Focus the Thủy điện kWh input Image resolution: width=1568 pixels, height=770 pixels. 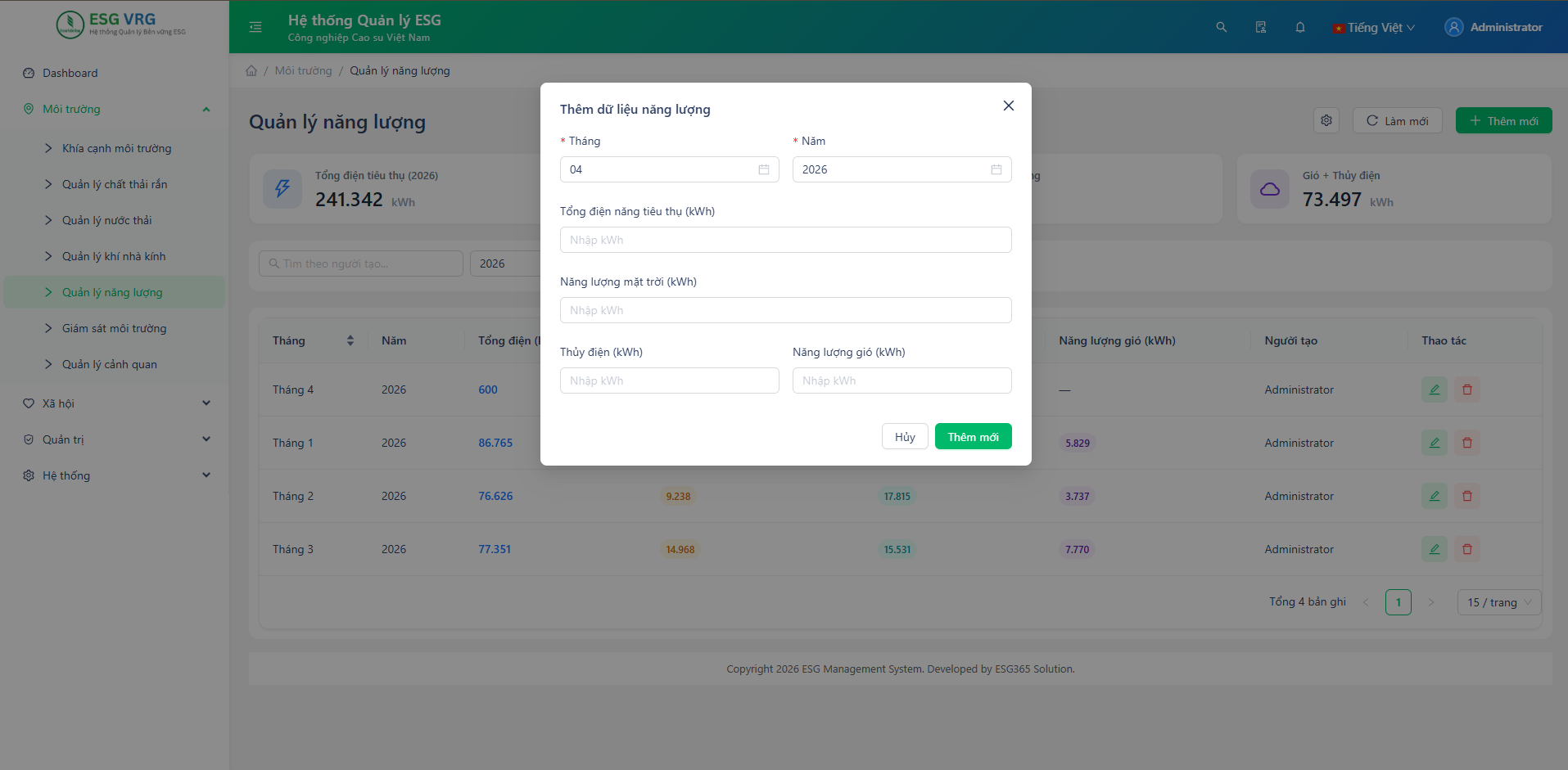coord(670,380)
